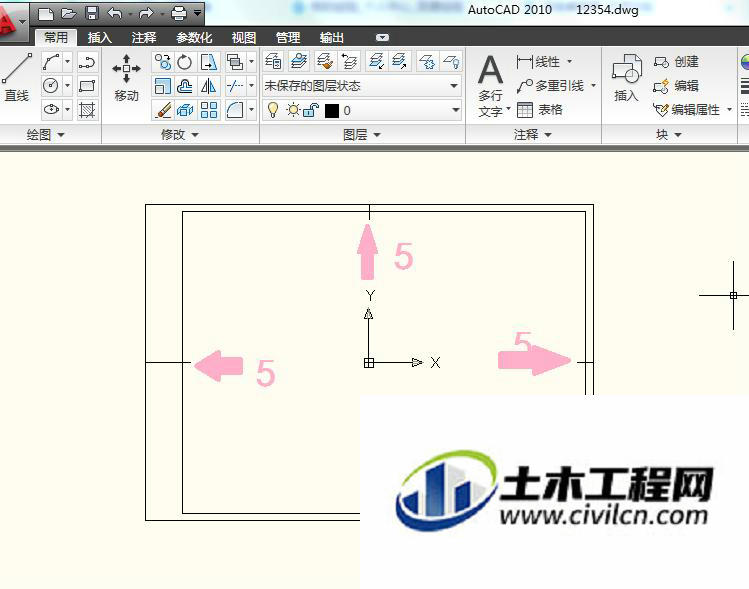Select the Draw Order tool
This screenshot has height=589, width=749.
pyautogui.click(x=235, y=62)
